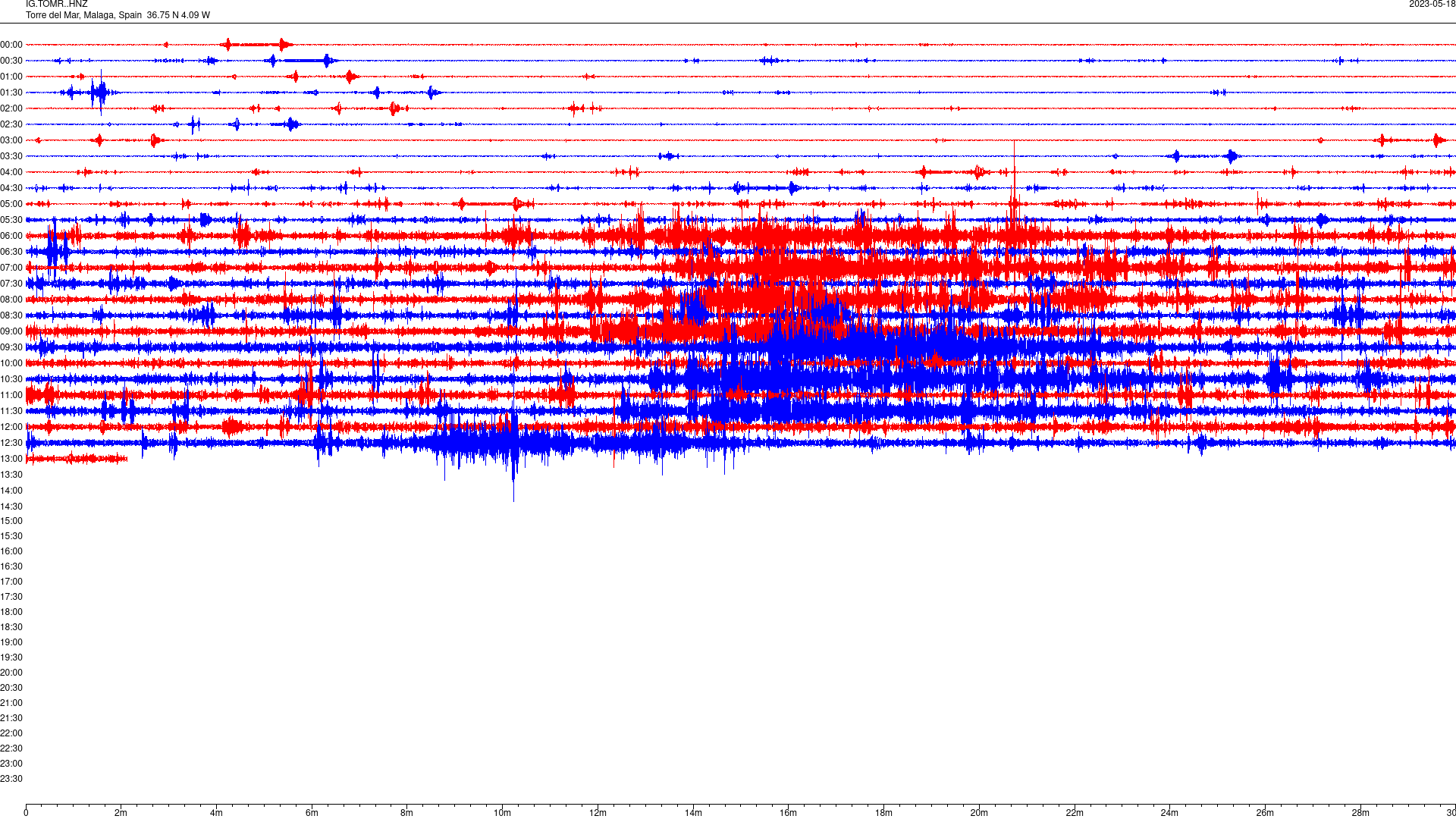The image size is (1456, 819).
Task: Select the 13:00 time row label
Action: pyautogui.click(x=11, y=459)
